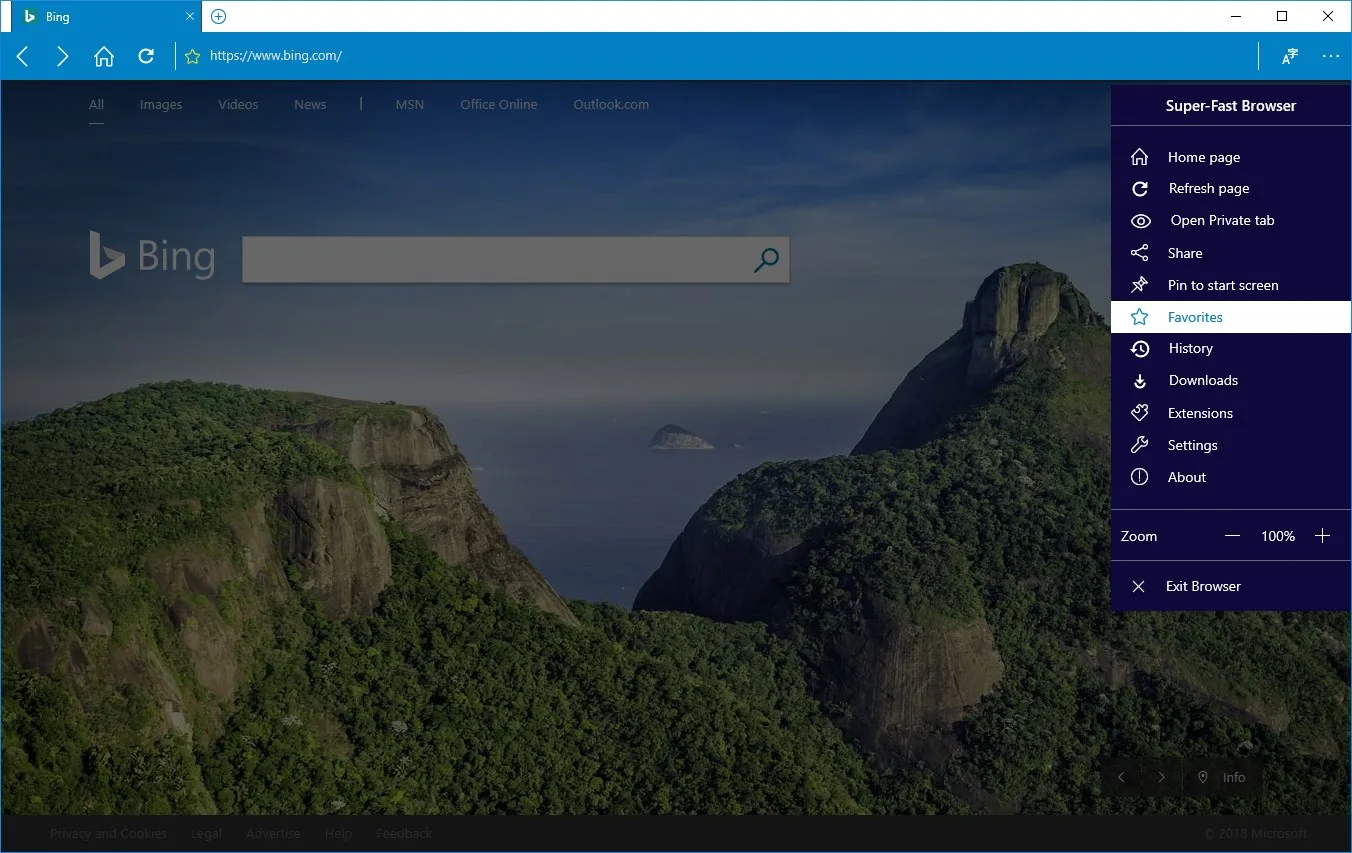
Task: Choose Refresh page from the menu
Action: click(1231, 188)
